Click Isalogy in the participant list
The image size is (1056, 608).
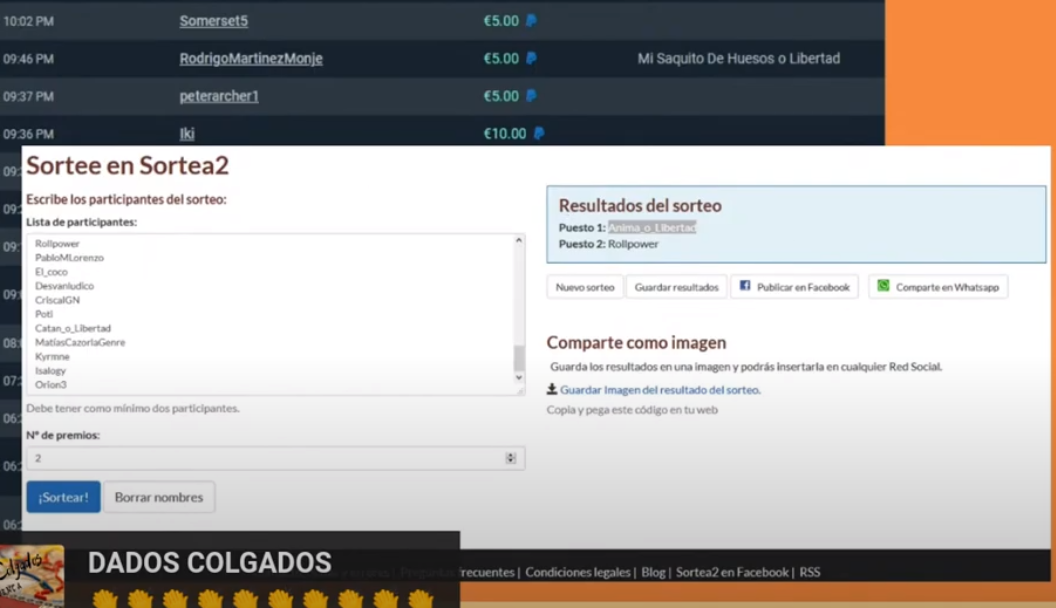click(51, 371)
